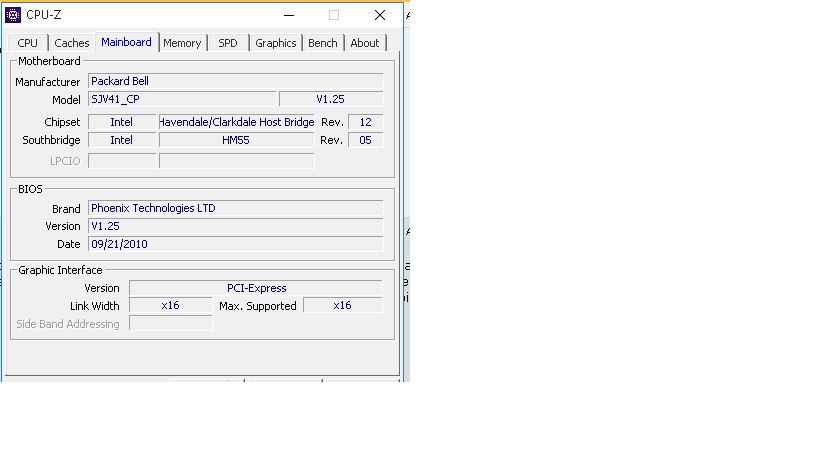Open the Graphics tab

tap(275, 43)
